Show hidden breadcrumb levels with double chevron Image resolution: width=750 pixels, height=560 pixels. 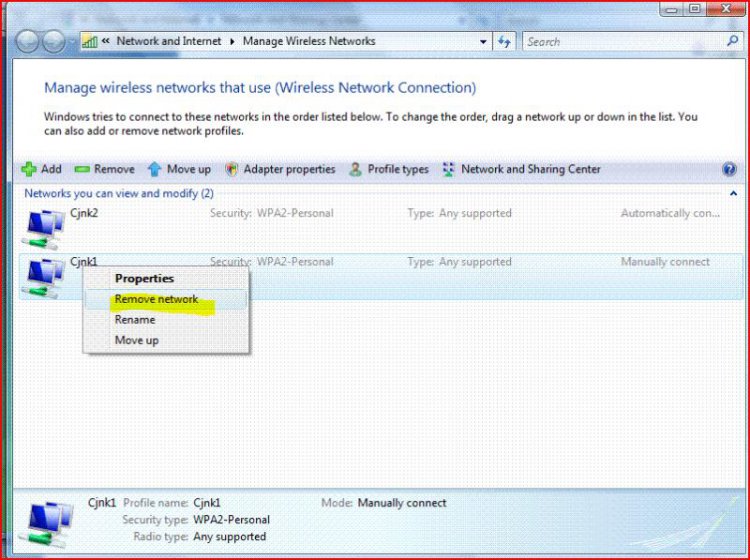[x=106, y=41]
